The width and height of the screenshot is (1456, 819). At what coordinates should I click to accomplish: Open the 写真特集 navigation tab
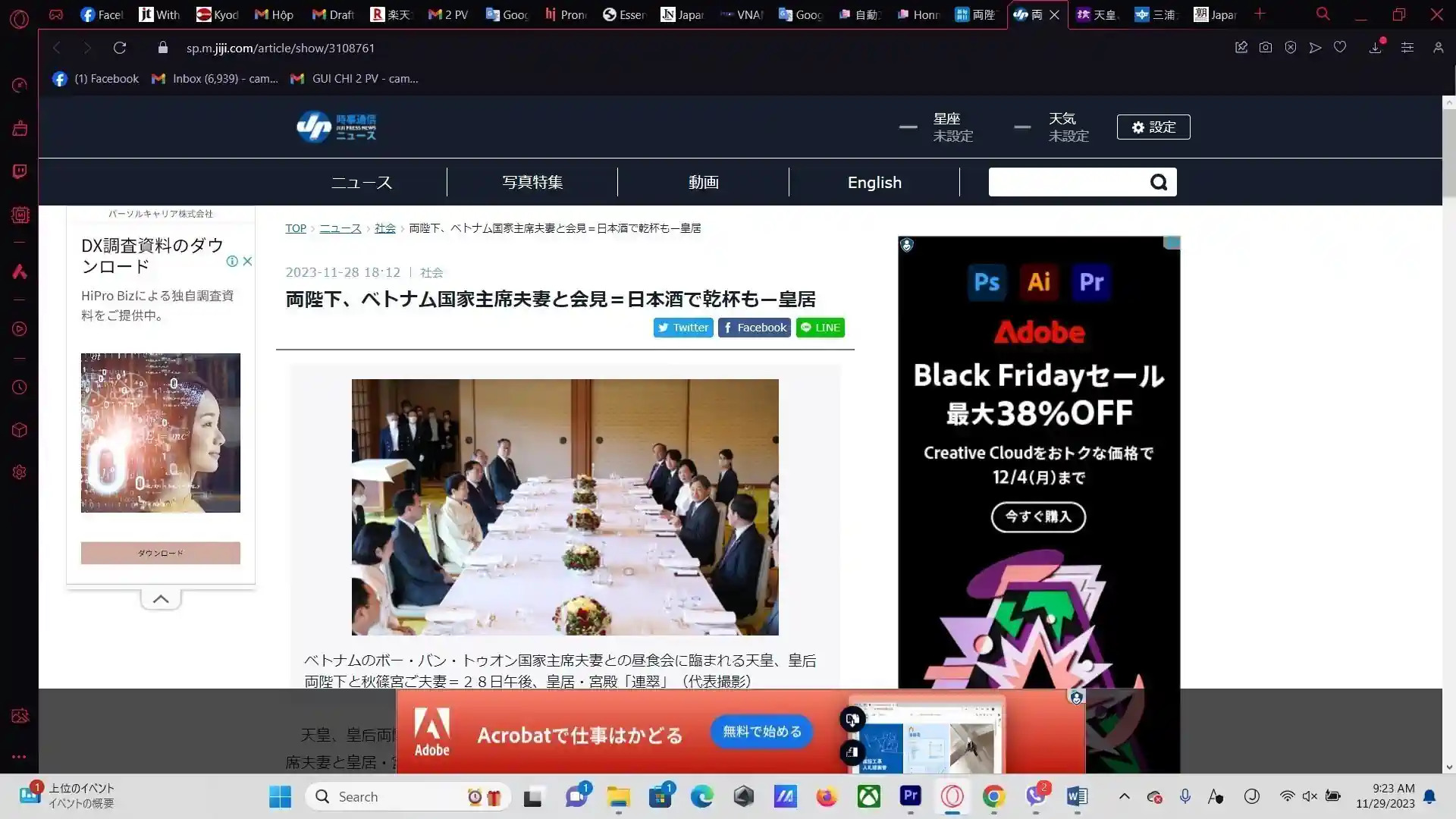coord(532,182)
